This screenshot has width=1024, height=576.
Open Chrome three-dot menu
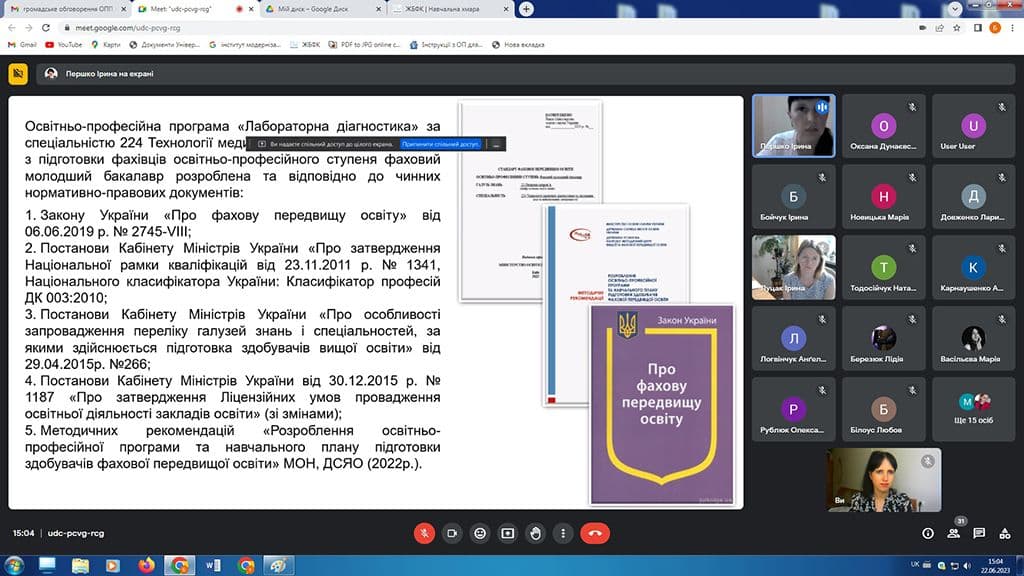point(1012,27)
